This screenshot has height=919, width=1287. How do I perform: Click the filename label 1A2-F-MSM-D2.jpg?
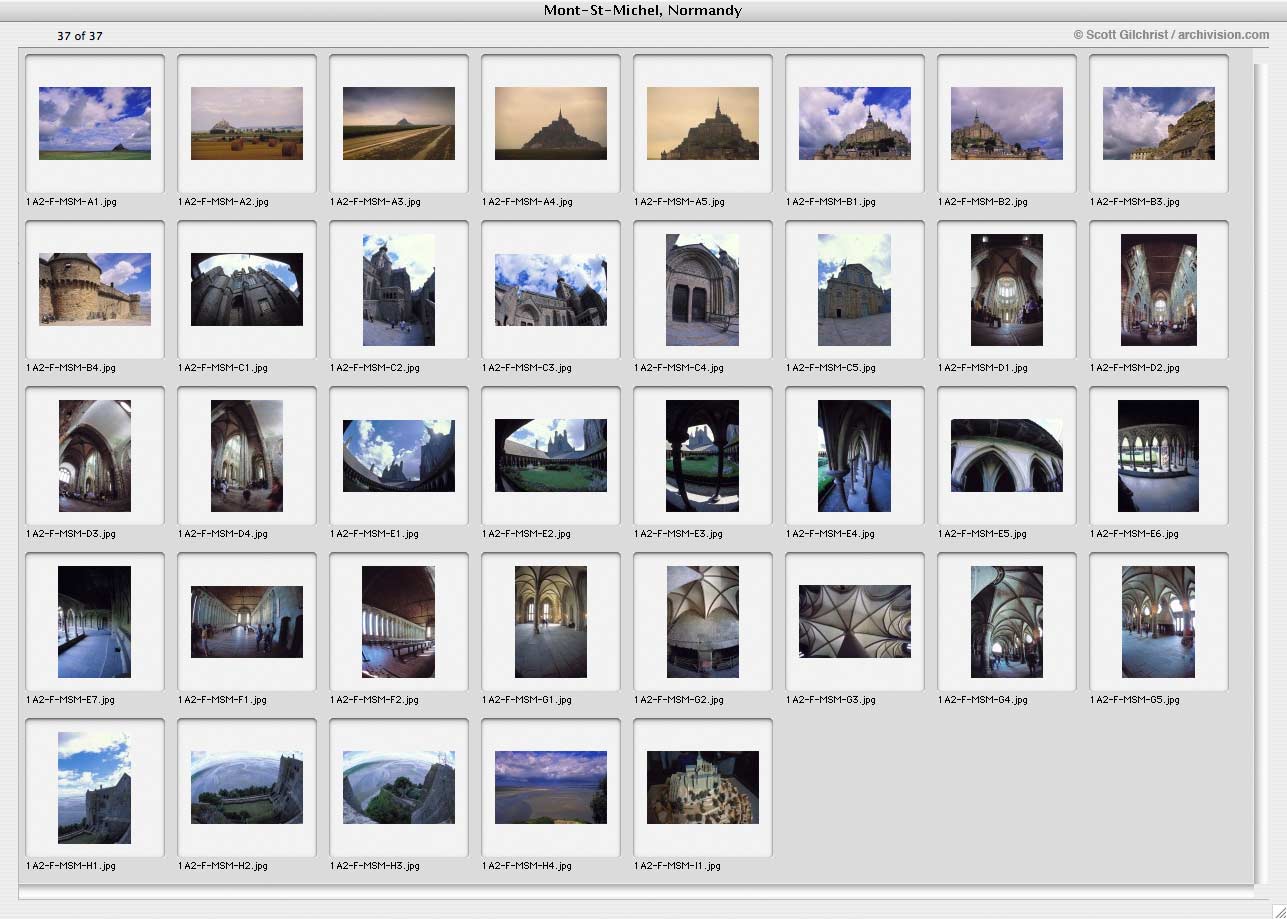tap(1135, 368)
